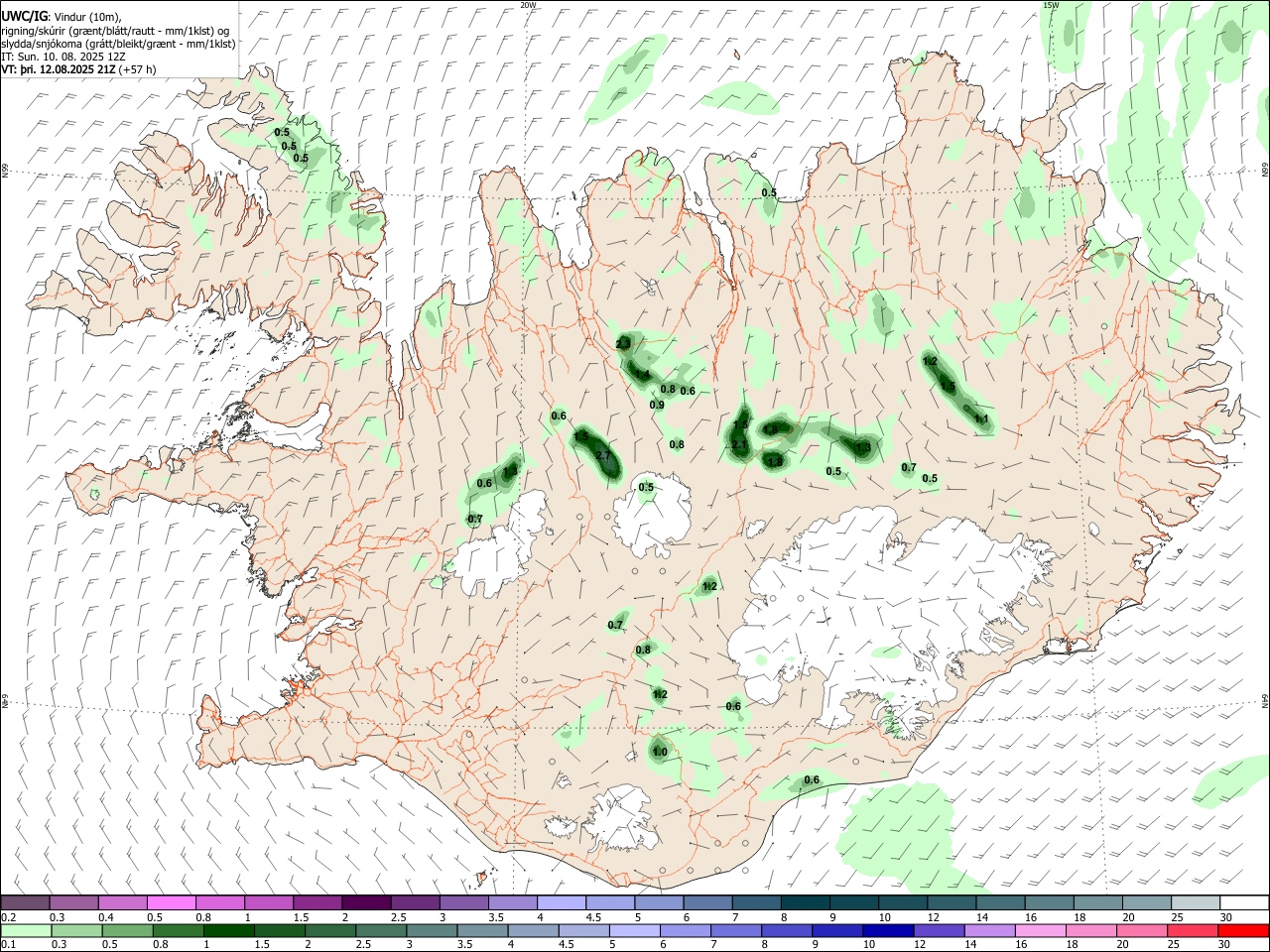Click the 0.9 precipitation value on map
This screenshot has height=952, width=1270.
pos(657,405)
